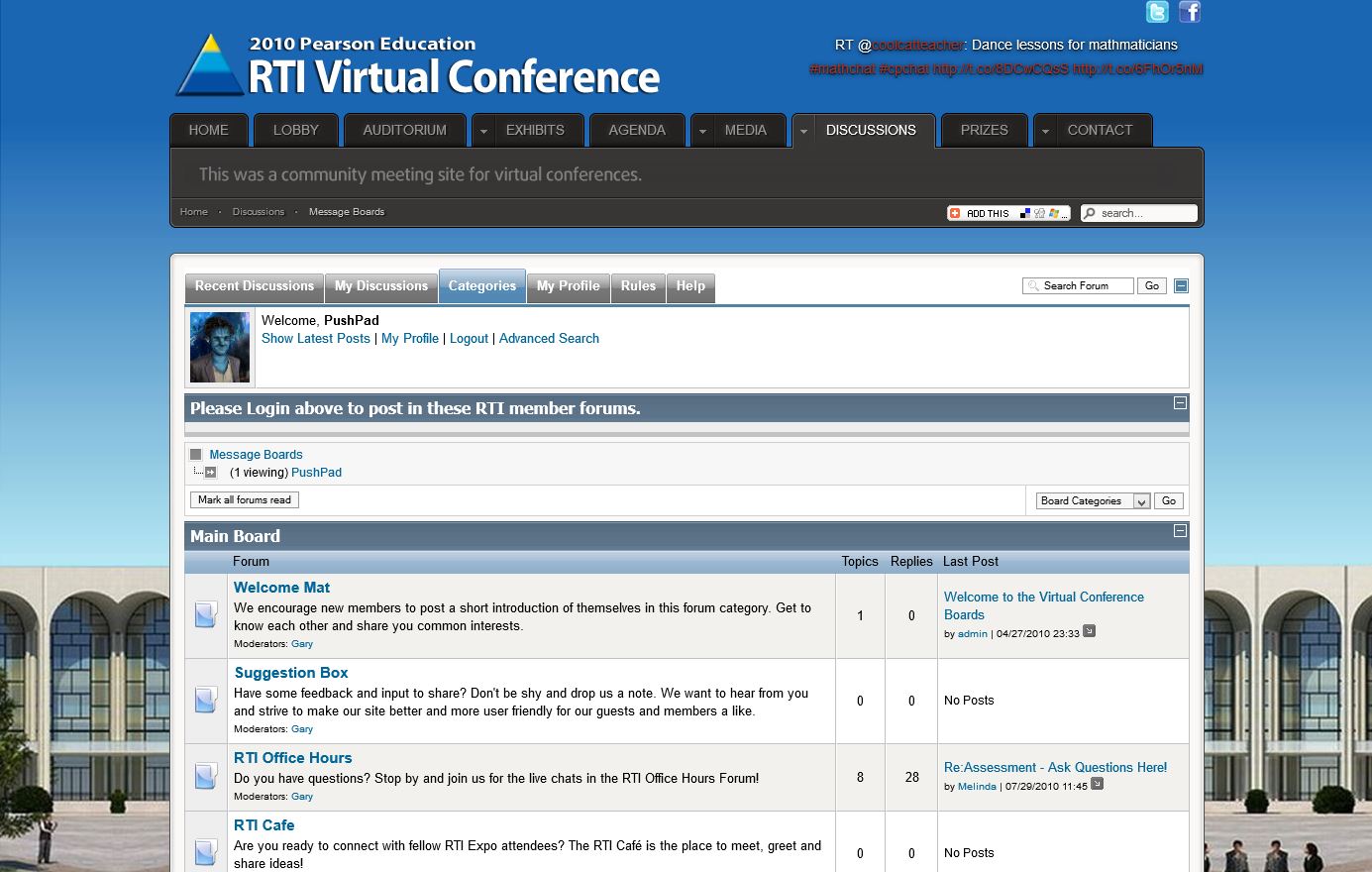Click the RTI Office Hours forum icon
The image size is (1372, 872).
coord(205,777)
